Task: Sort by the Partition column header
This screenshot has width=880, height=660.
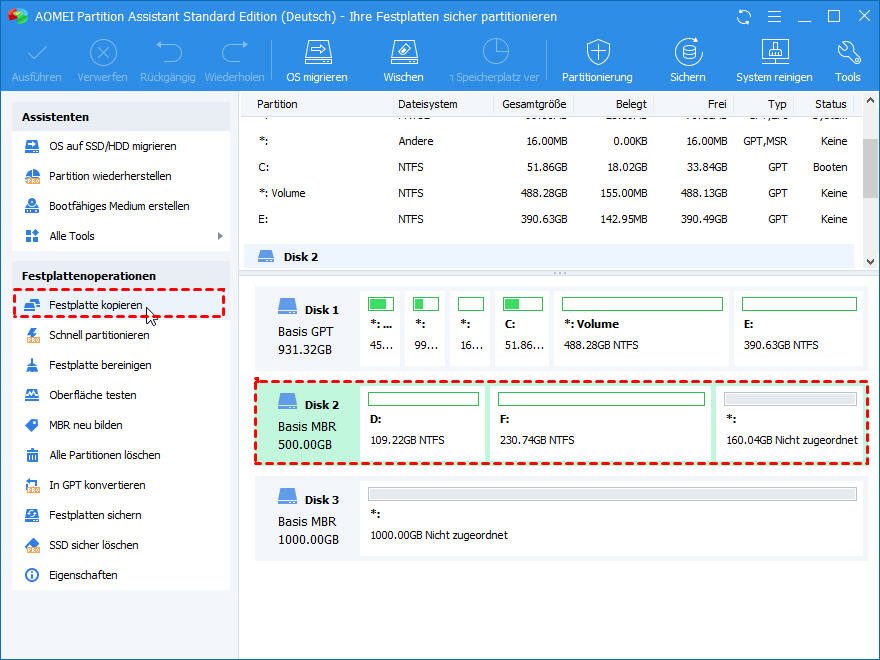Action: [277, 104]
